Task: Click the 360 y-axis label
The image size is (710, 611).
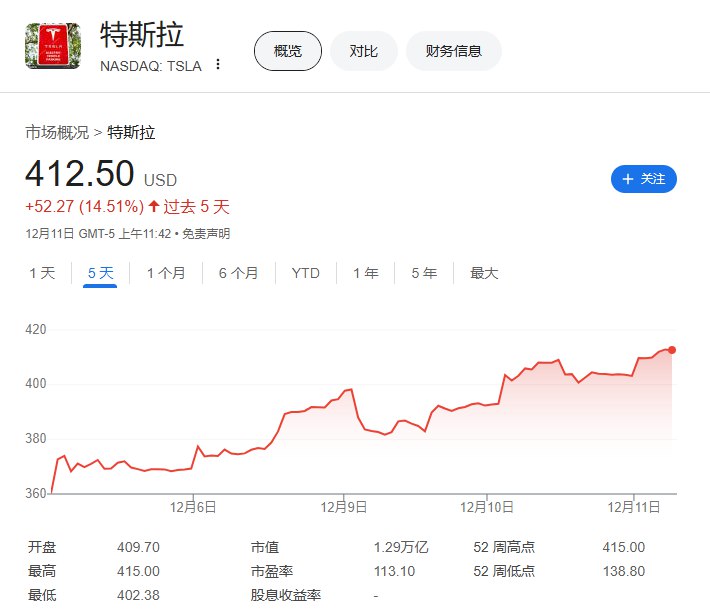Action: pos(36,493)
